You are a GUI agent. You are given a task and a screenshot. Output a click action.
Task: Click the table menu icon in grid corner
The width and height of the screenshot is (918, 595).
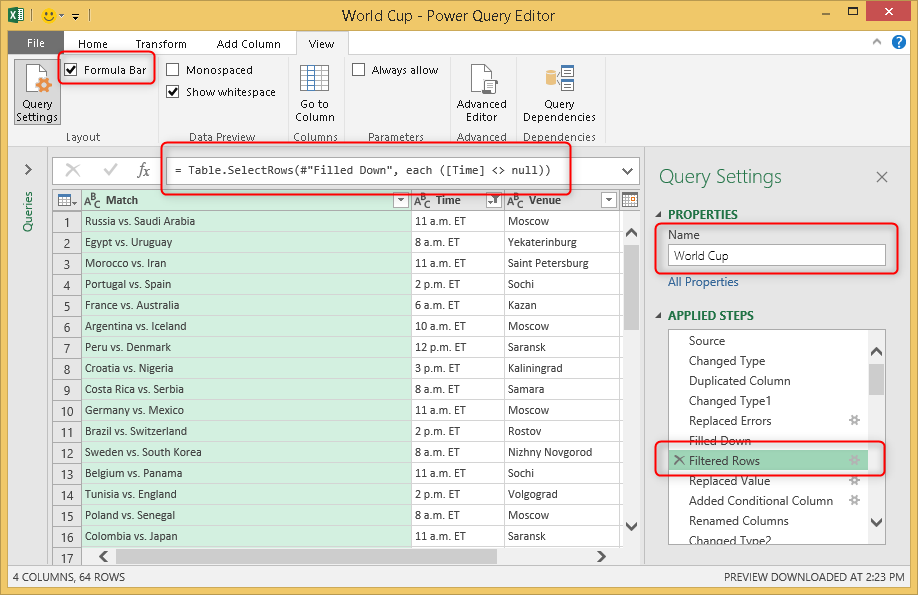point(67,200)
